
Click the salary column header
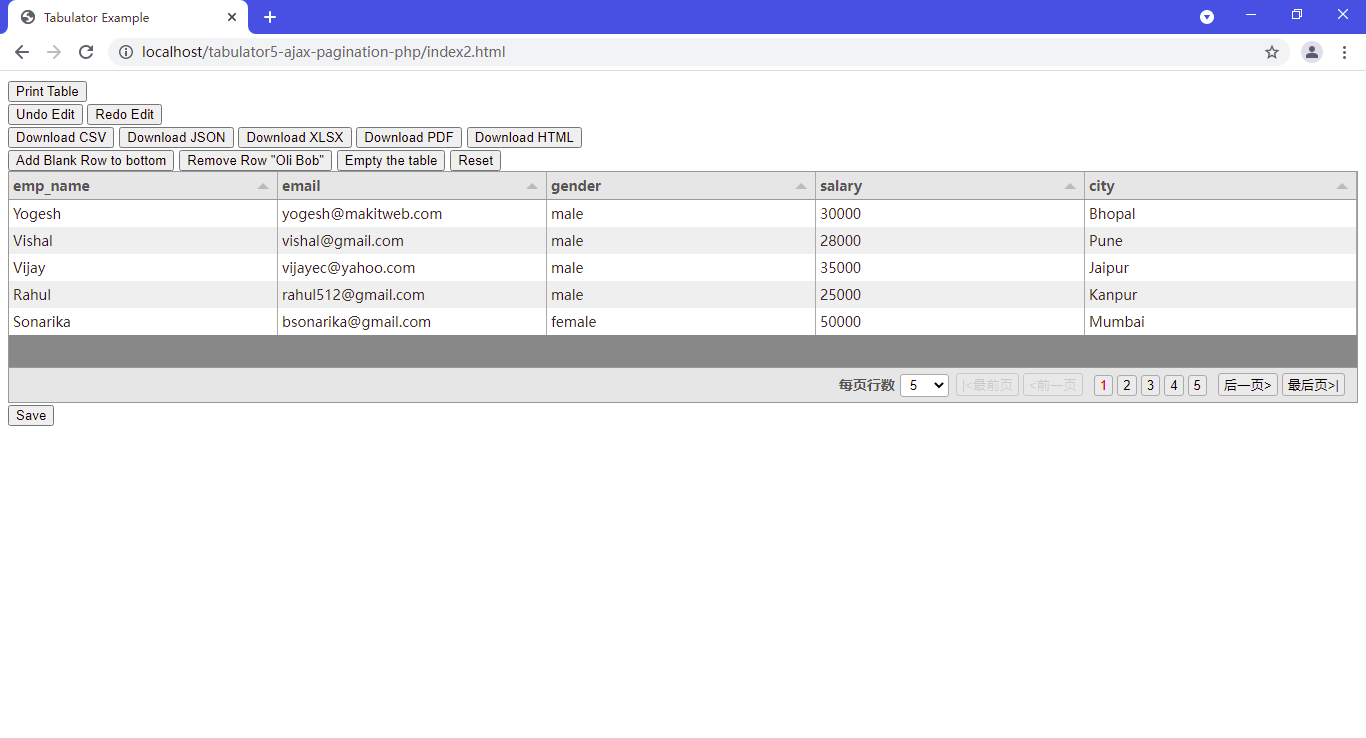coord(950,186)
